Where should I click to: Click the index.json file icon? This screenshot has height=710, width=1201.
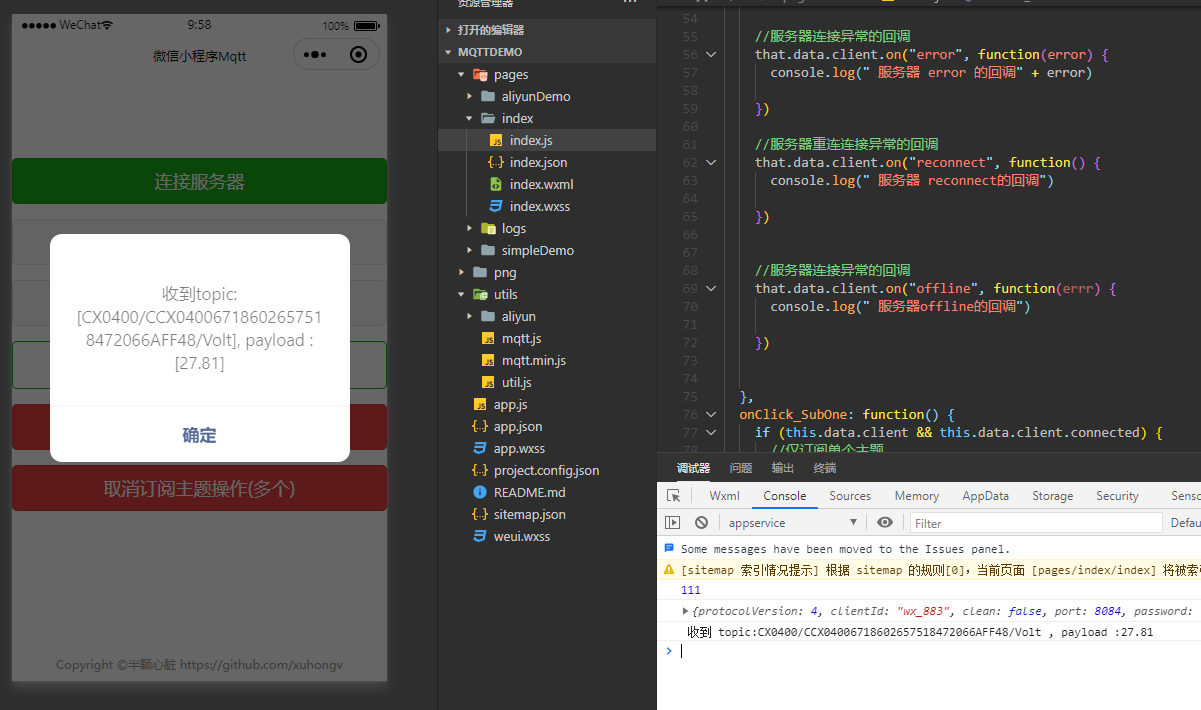click(495, 162)
